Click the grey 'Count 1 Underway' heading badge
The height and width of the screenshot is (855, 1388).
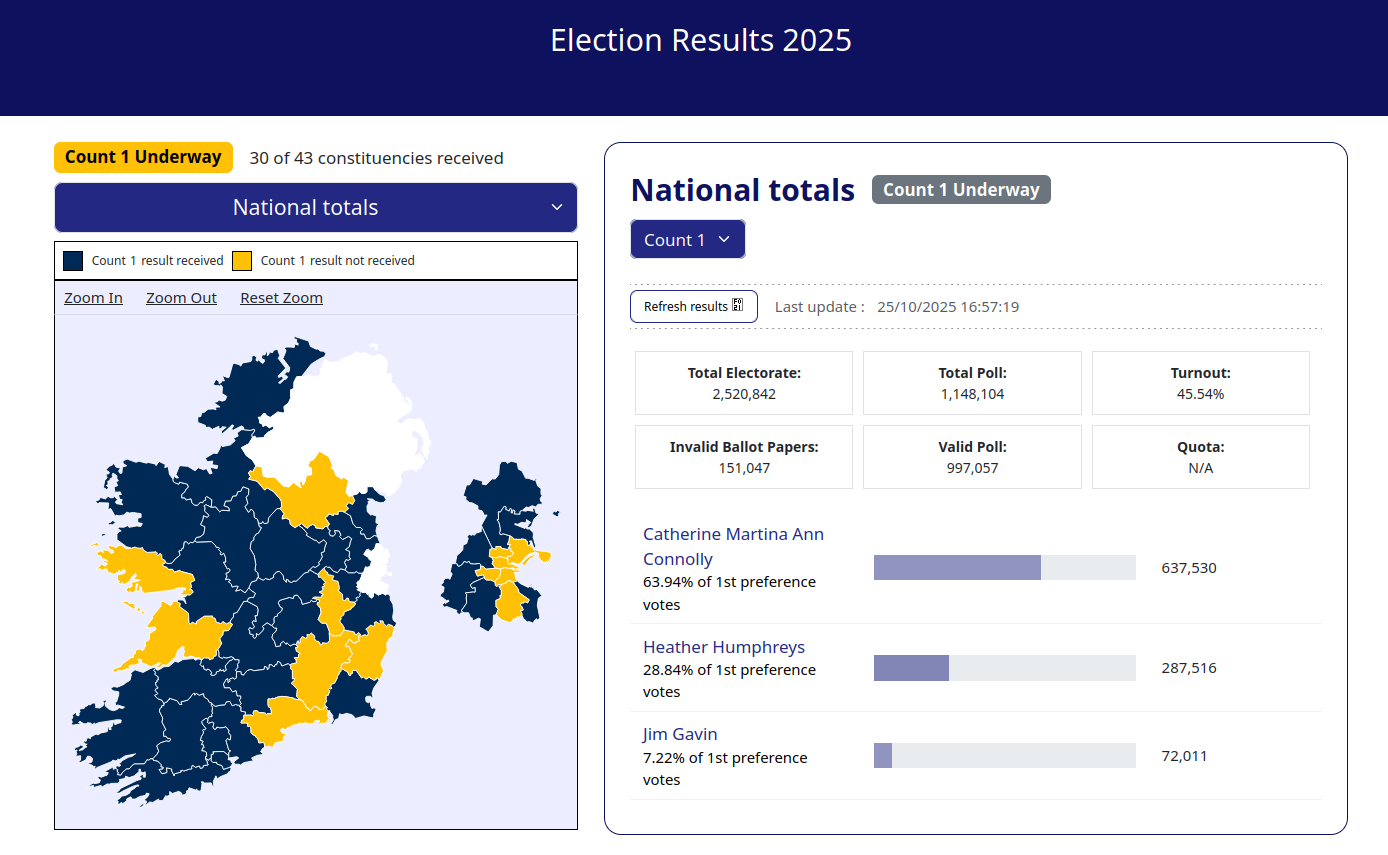960,190
